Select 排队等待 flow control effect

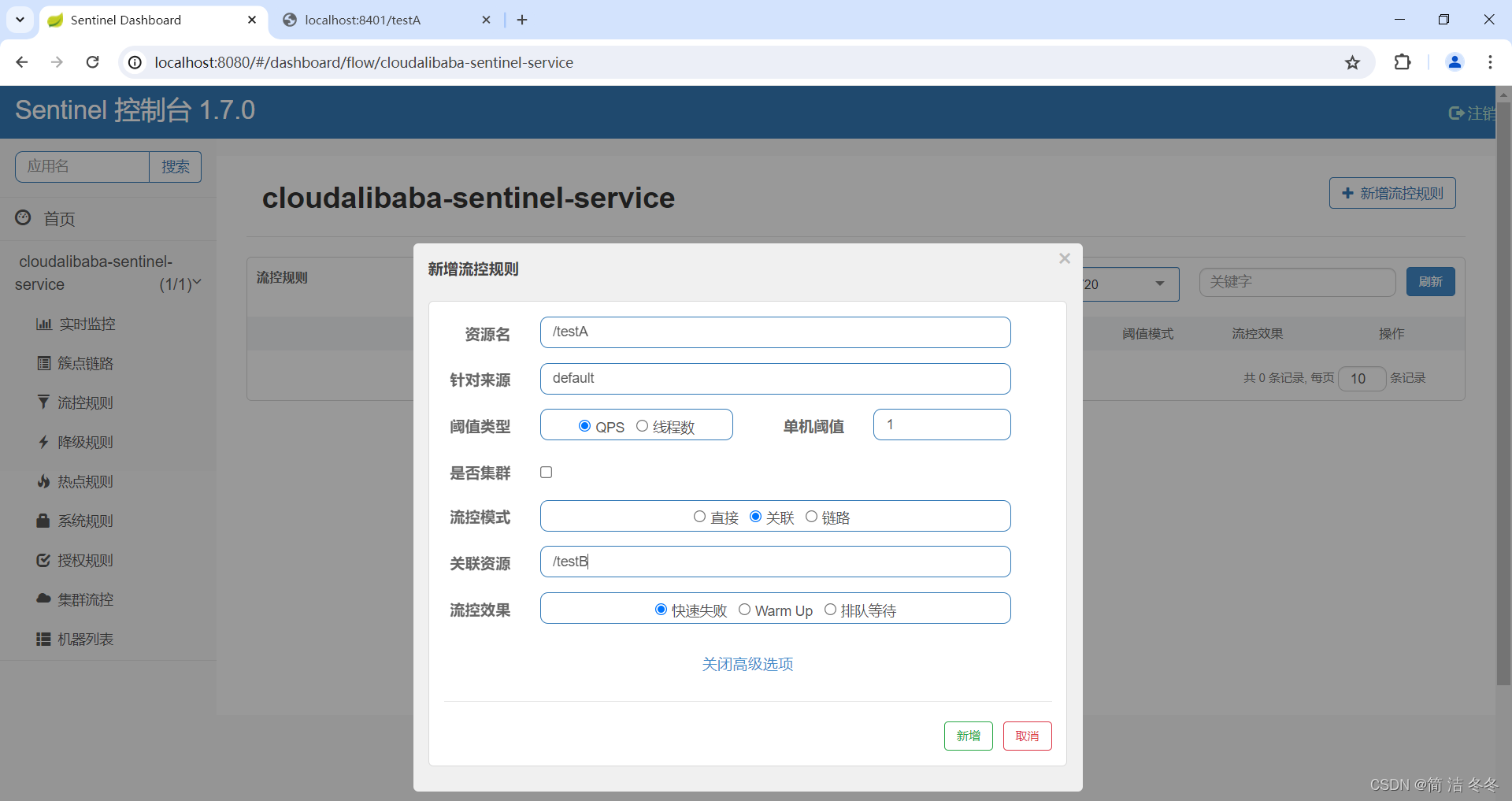pos(830,610)
